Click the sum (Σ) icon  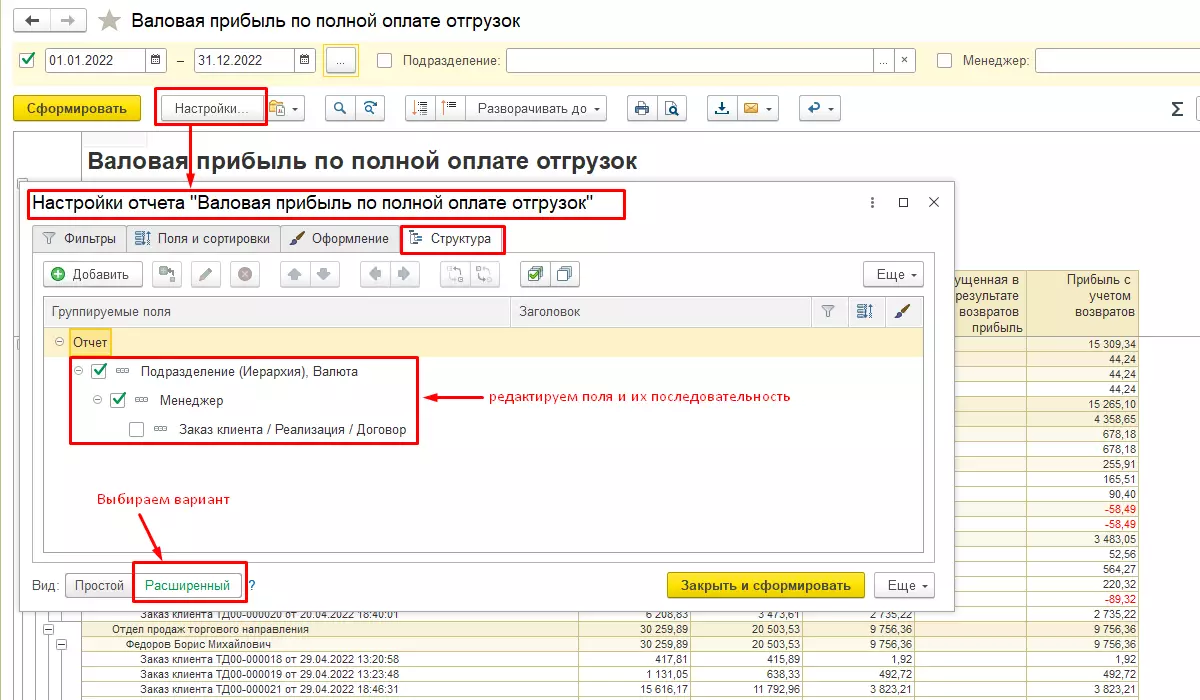click(x=1177, y=109)
